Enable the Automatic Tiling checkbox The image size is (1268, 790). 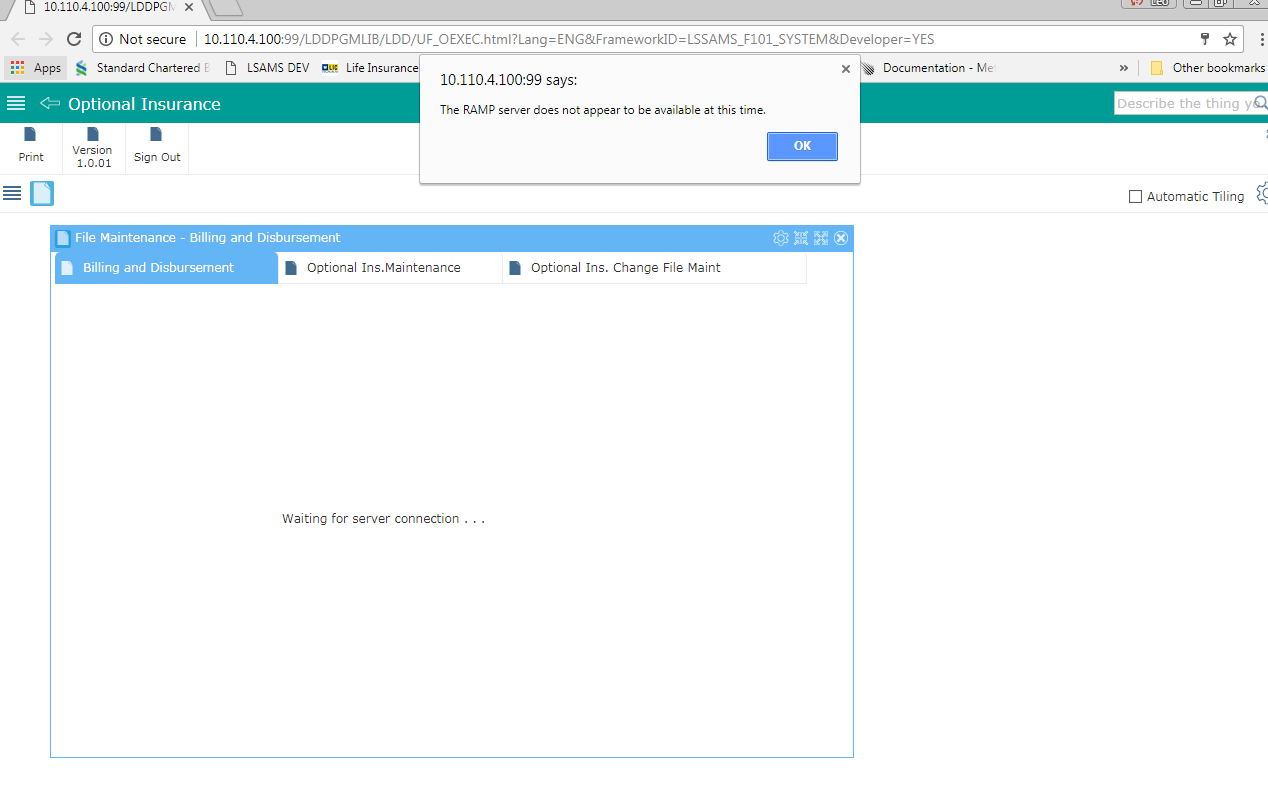pyautogui.click(x=1135, y=197)
